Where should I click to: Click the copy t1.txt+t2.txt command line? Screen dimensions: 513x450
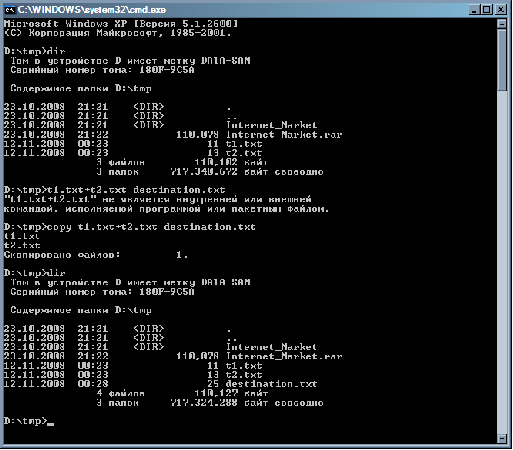point(130,227)
